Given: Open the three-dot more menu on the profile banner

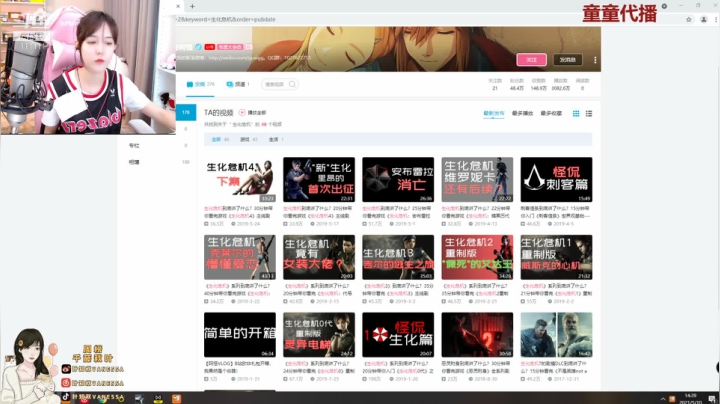Looking at the screenshot, I should [x=595, y=60].
